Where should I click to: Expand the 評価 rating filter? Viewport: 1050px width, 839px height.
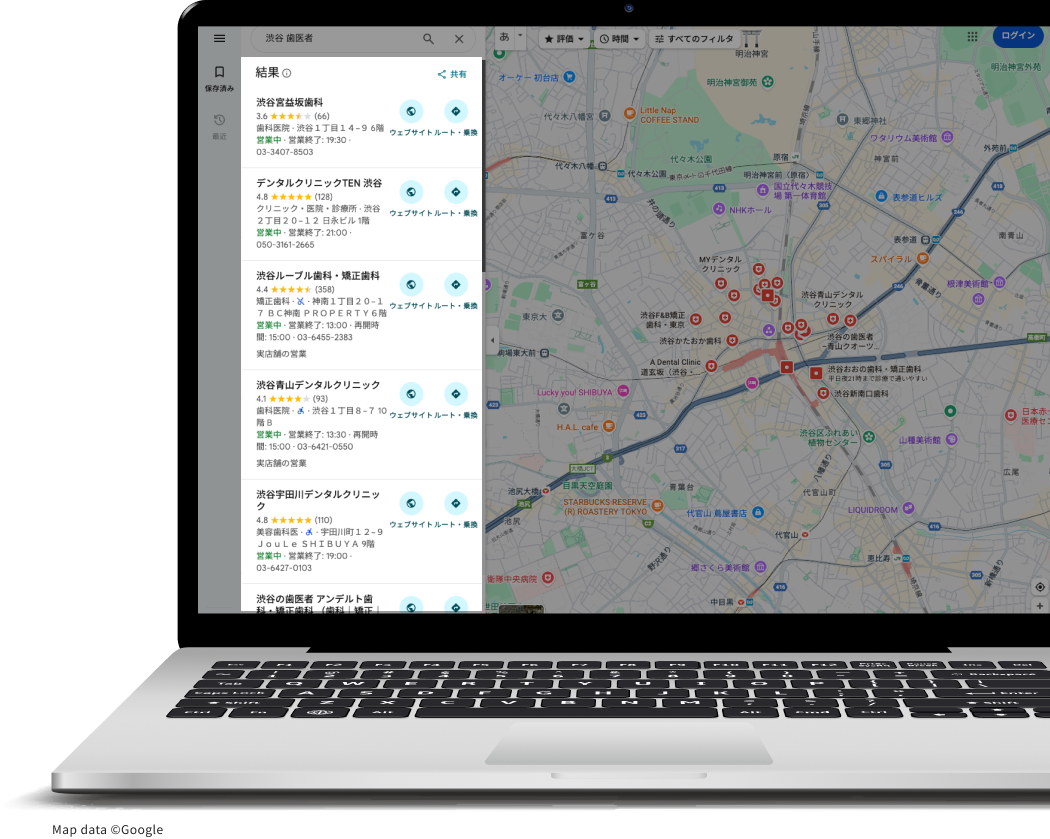[x=563, y=39]
